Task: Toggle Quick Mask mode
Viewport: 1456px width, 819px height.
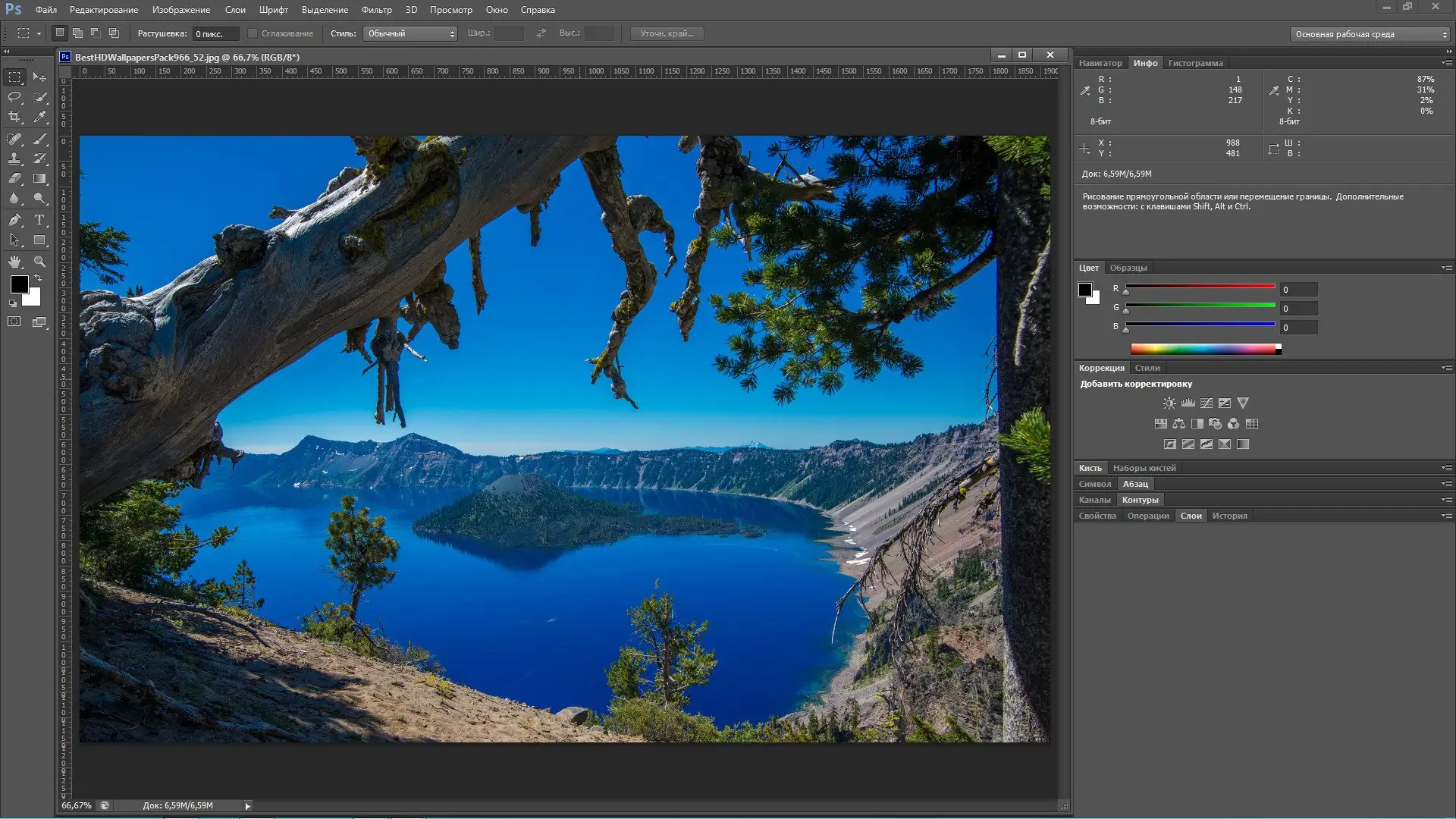Action: (14, 322)
